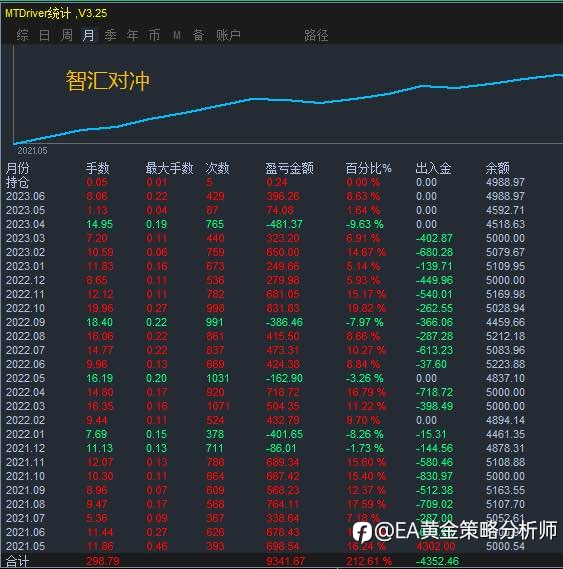Select the 2022.03 month row
Screen dimensions: 563x569
(x=265, y=406)
